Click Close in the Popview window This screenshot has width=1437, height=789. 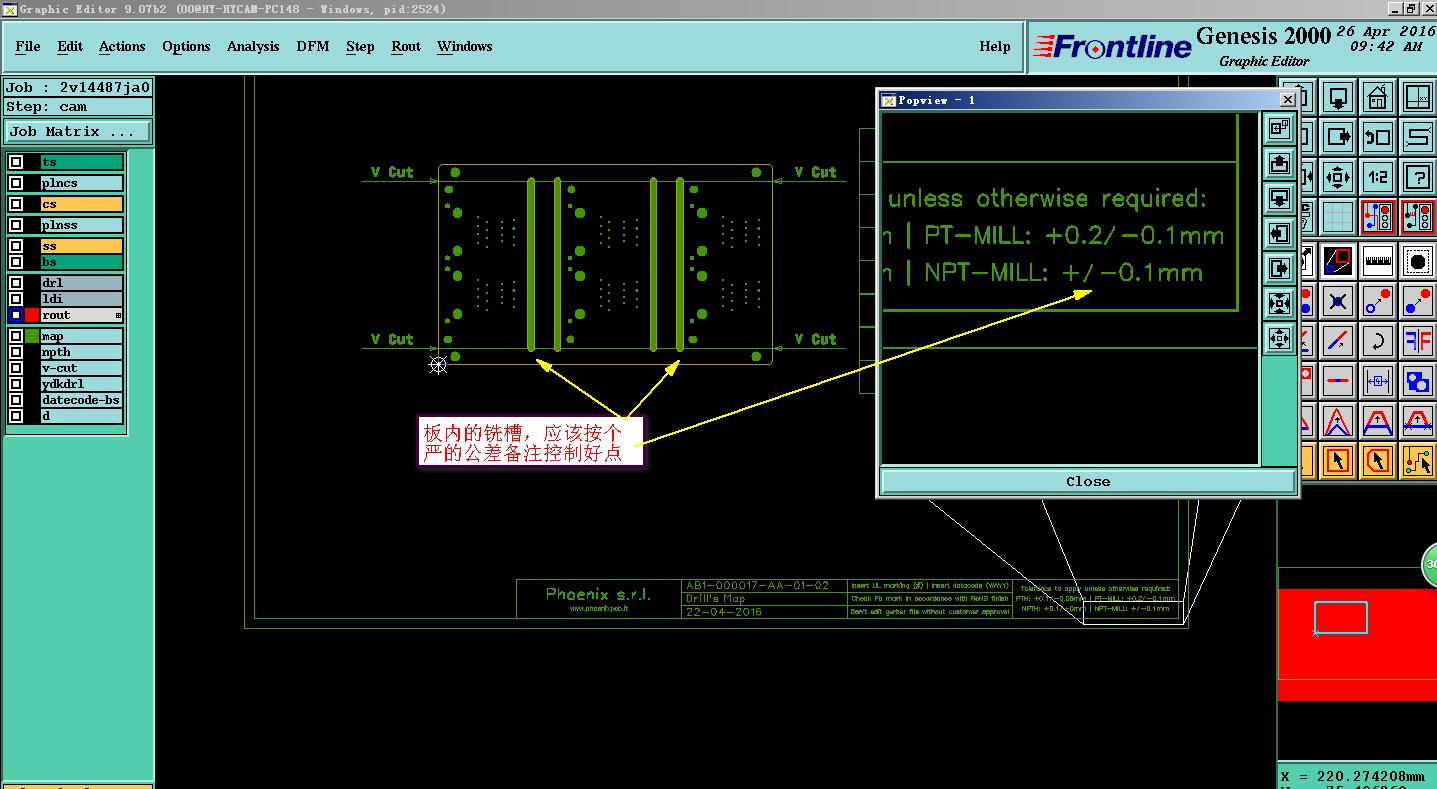1088,481
